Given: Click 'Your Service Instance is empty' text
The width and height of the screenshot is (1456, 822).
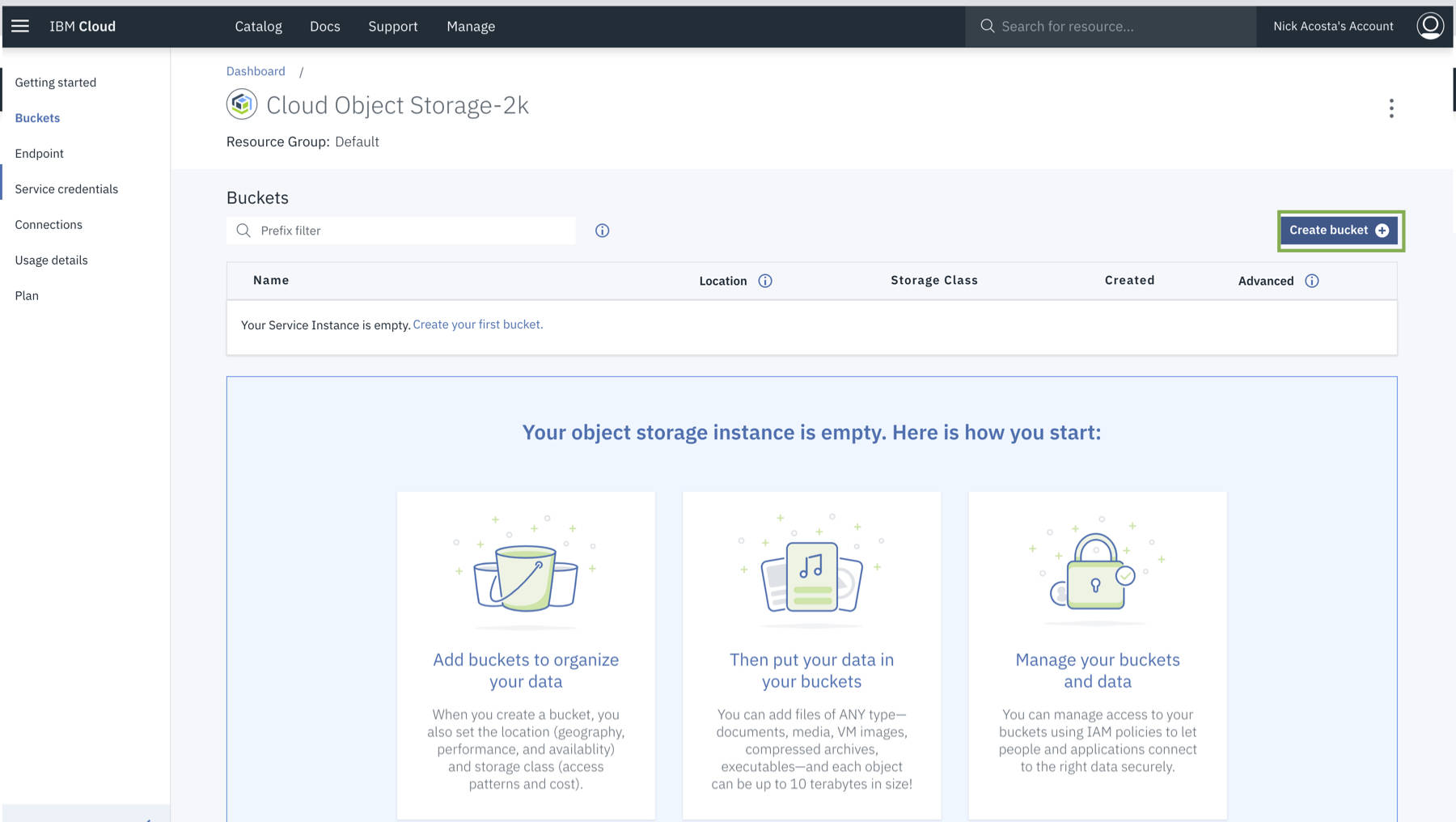Looking at the screenshot, I should [325, 325].
